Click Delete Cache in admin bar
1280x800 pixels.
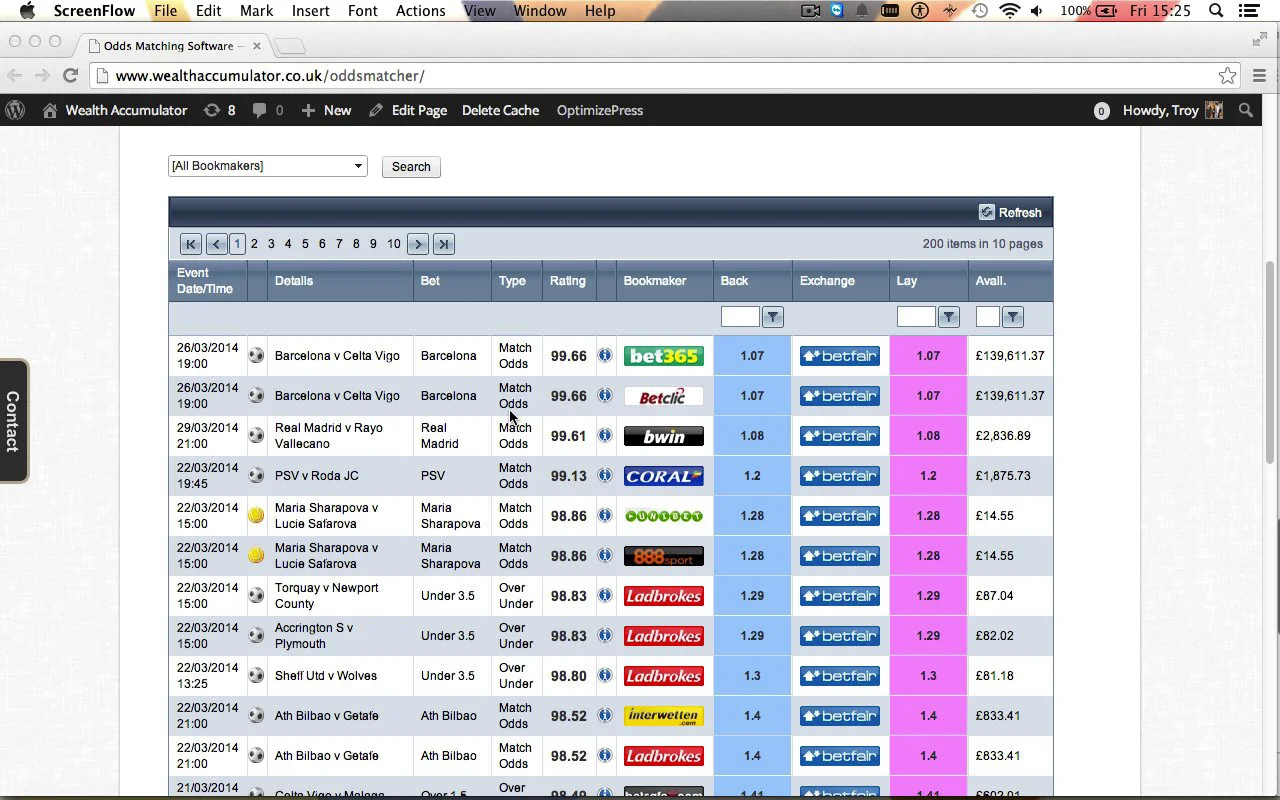point(500,110)
